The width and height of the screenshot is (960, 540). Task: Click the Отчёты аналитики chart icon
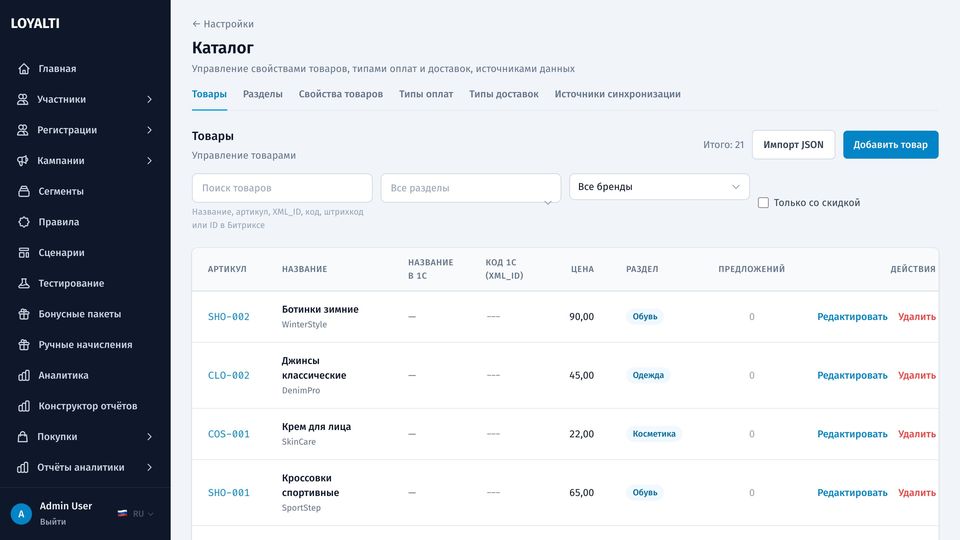(23, 467)
